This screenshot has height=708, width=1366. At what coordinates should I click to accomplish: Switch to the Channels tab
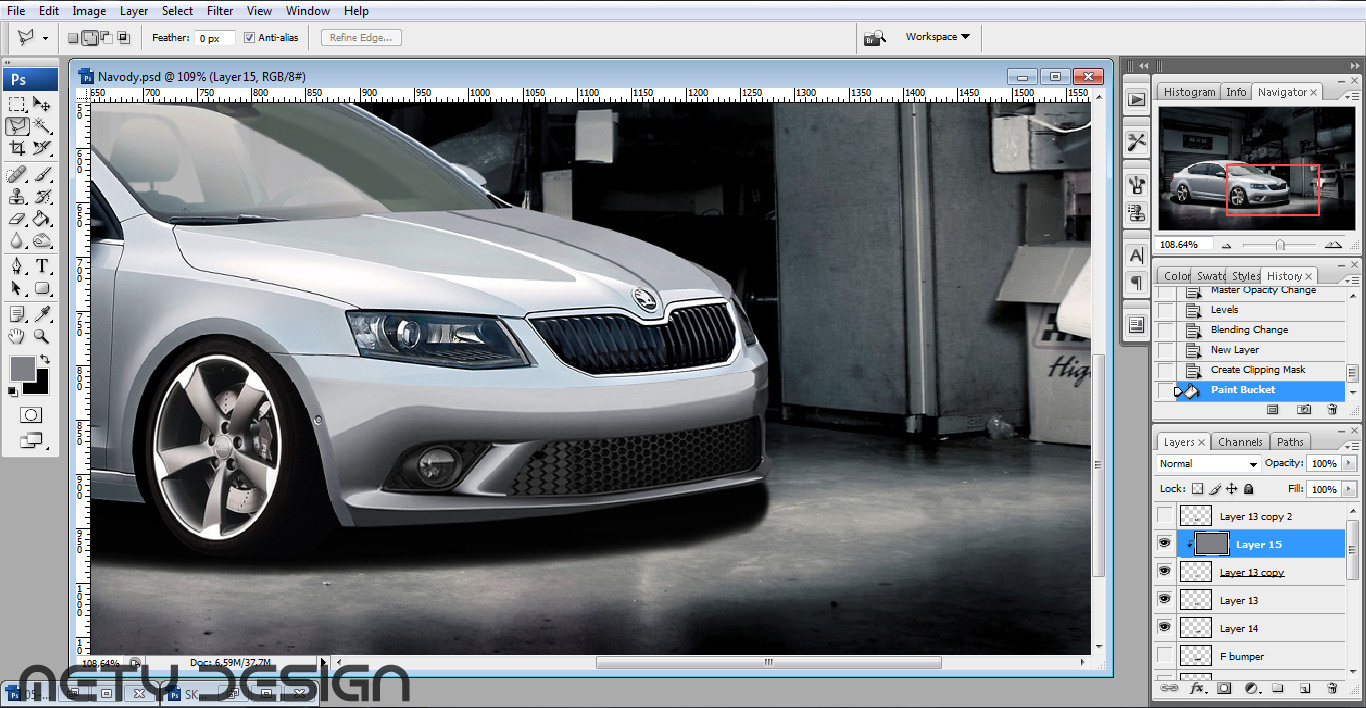point(1240,442)
